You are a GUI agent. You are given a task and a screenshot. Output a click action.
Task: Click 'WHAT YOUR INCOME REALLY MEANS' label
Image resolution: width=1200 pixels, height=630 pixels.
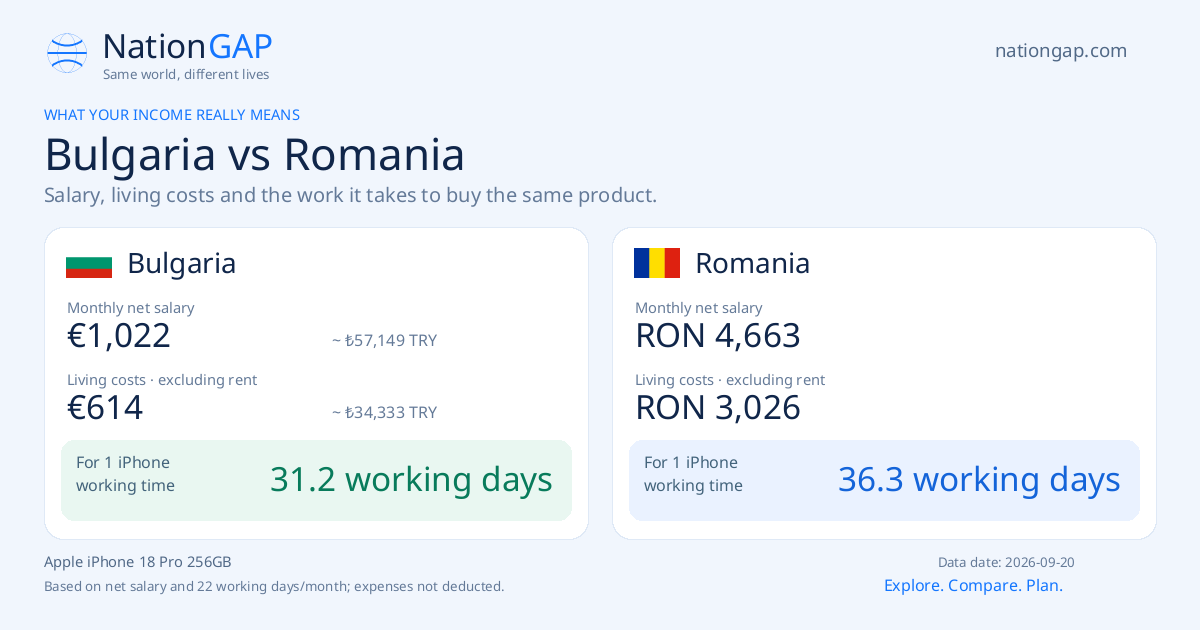pyautogui.click(x=172, y=115)
